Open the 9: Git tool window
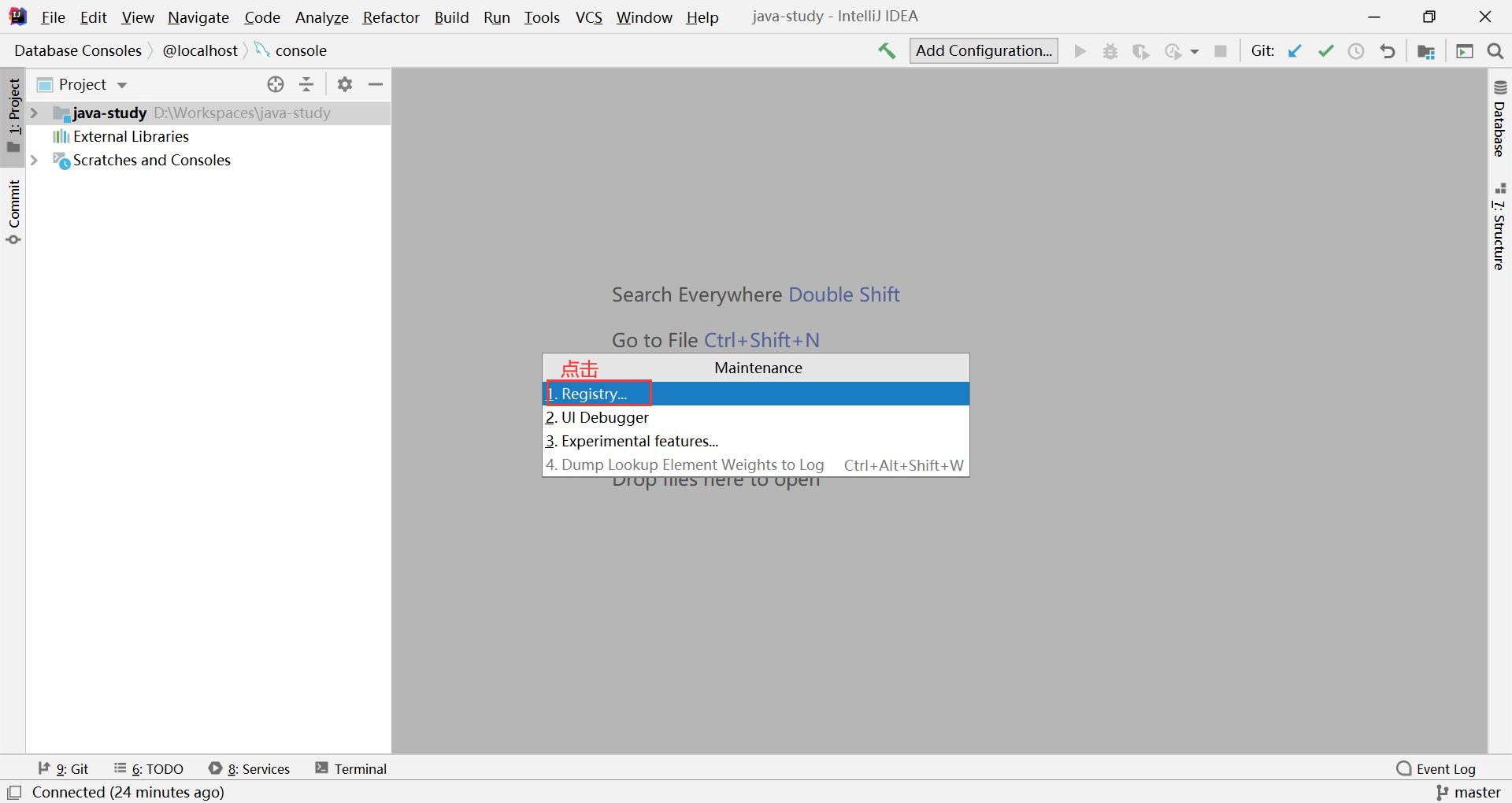Viewport: 1512px width, 803px height. click(x=63, y=768)
